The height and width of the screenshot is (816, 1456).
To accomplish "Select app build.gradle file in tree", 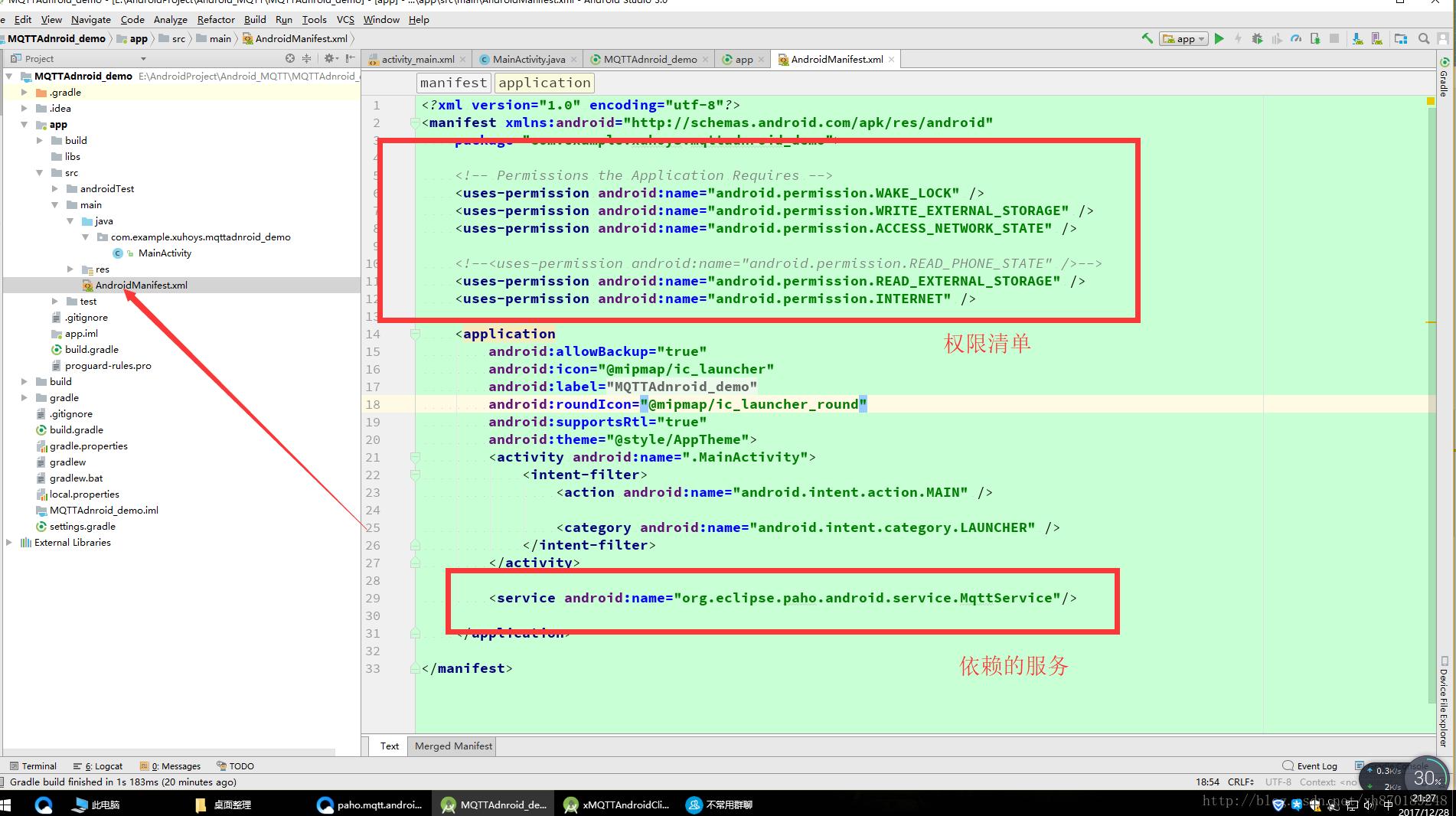I will click(x=91, y=349).
